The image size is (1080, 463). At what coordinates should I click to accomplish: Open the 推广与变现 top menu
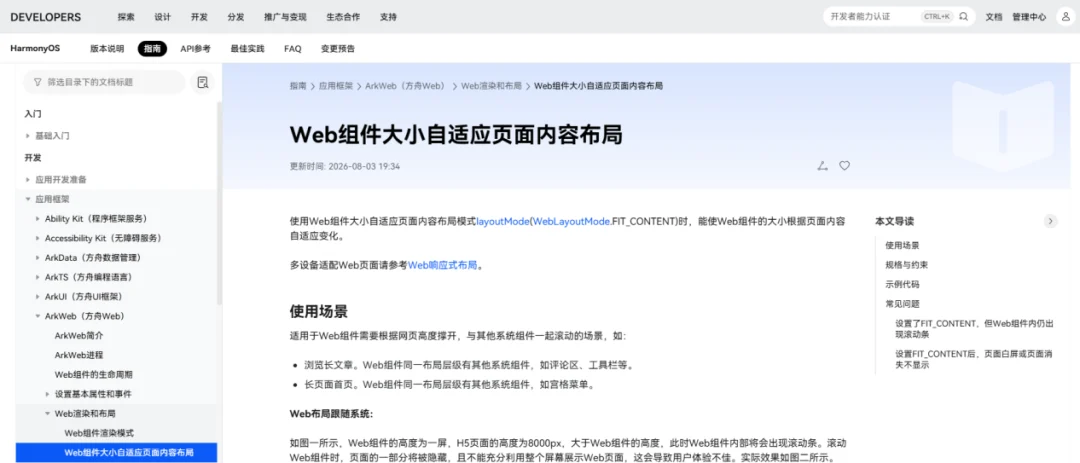(x=285, y=17)
